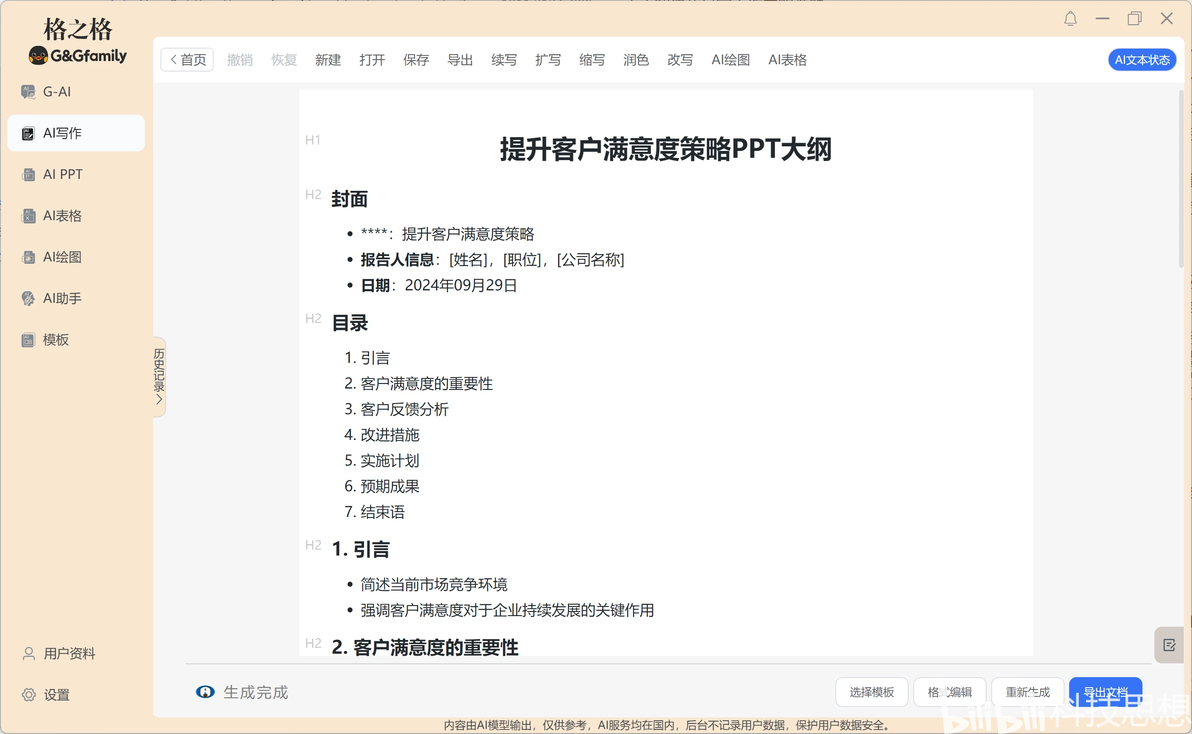This screenshot has width=1192, height=734.
Task: Click the bullet 简述当前市场竞争环境
Action: [x=434, y=584]
